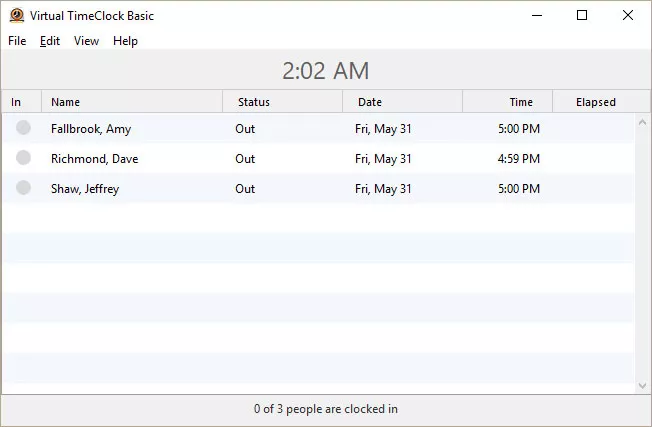652x427 pixels.
Task: Click the Fri, May 31 date in Shaw row
Action: point(383,189)
